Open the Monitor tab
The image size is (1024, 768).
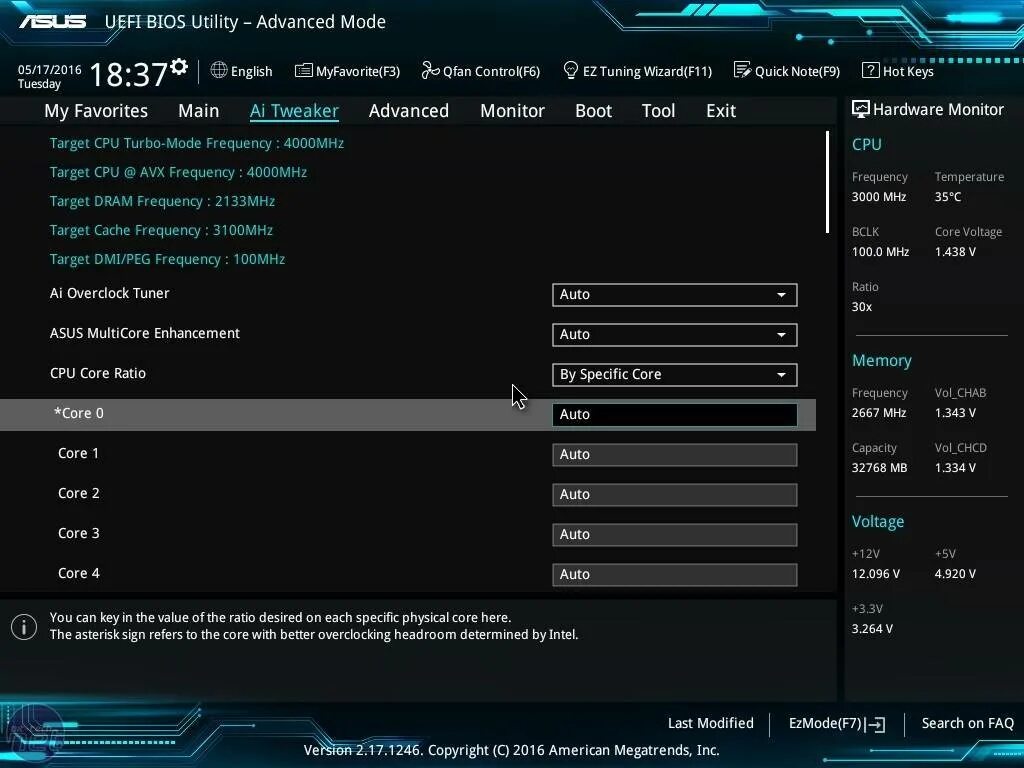tap(512, 110)
